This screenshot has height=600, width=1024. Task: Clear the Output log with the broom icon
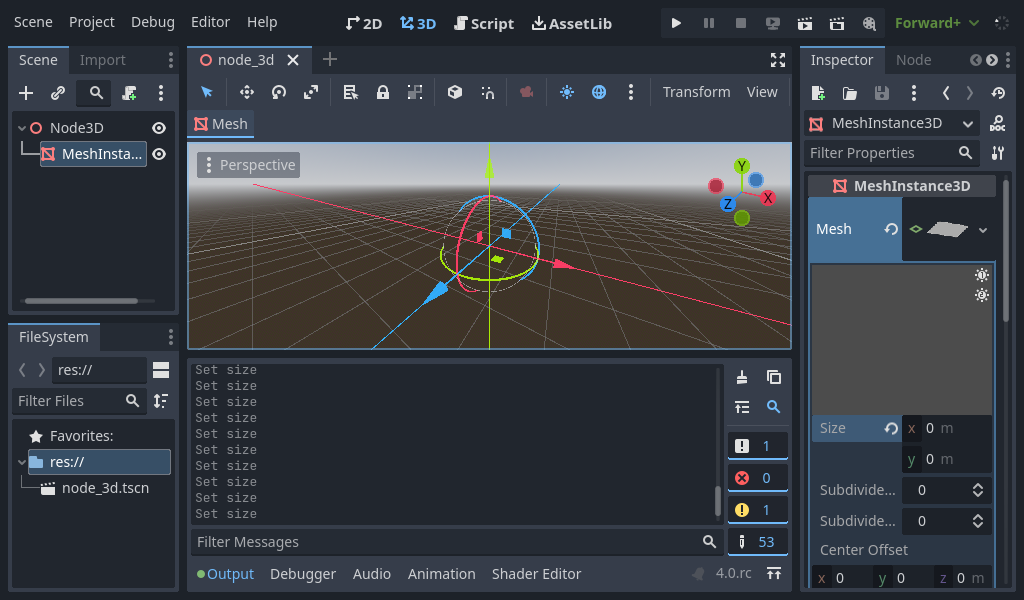point(741,377)
